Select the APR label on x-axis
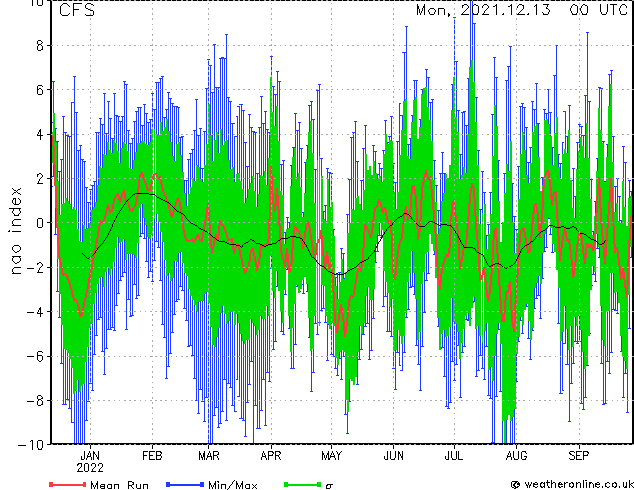 (271, 456)
